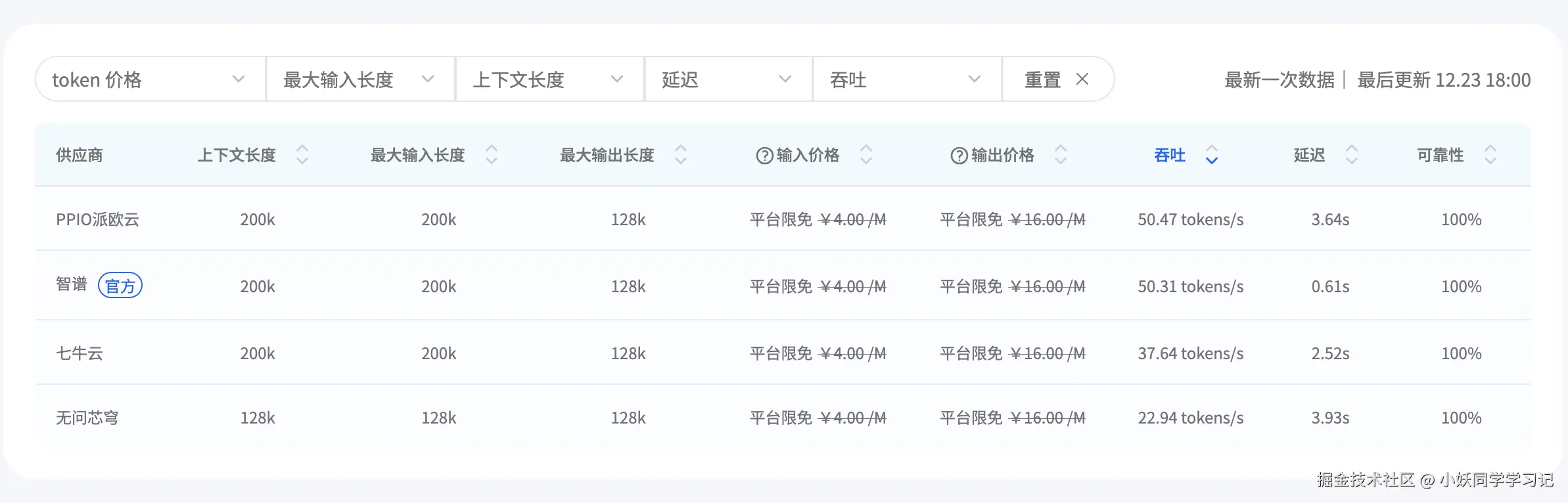Image resolution: width=1568 pixels, height=503 pixels.
Task: Expand the 延迟 filter dropdown
Action: point(728,79)
